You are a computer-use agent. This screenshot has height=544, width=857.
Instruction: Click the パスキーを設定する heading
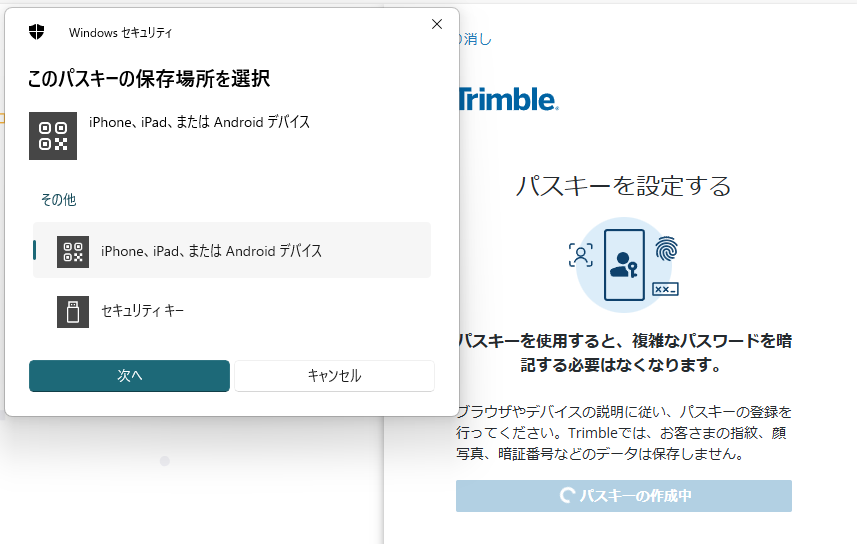tap(624, 186)
